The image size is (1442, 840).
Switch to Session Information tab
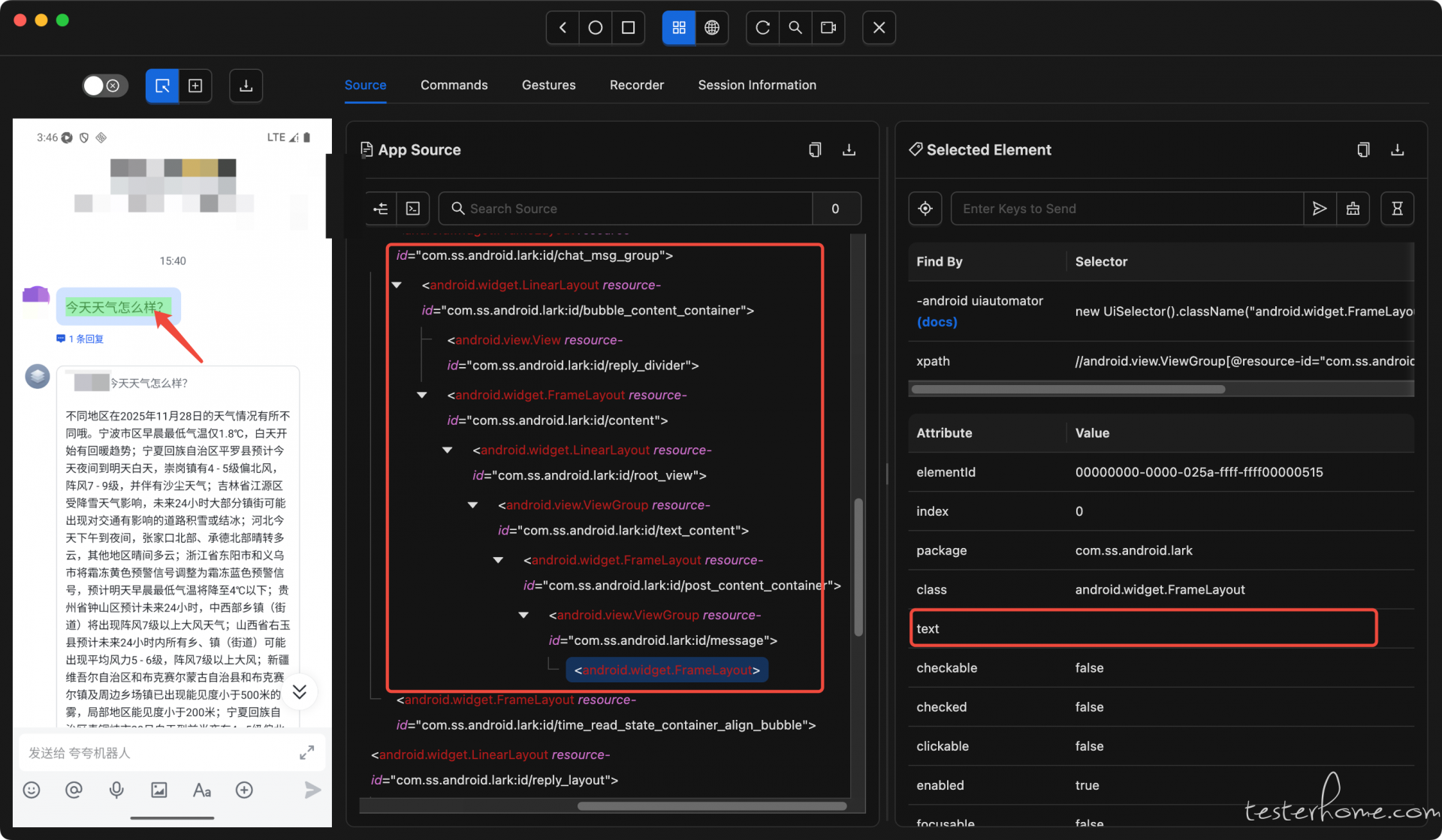[756, 85]
